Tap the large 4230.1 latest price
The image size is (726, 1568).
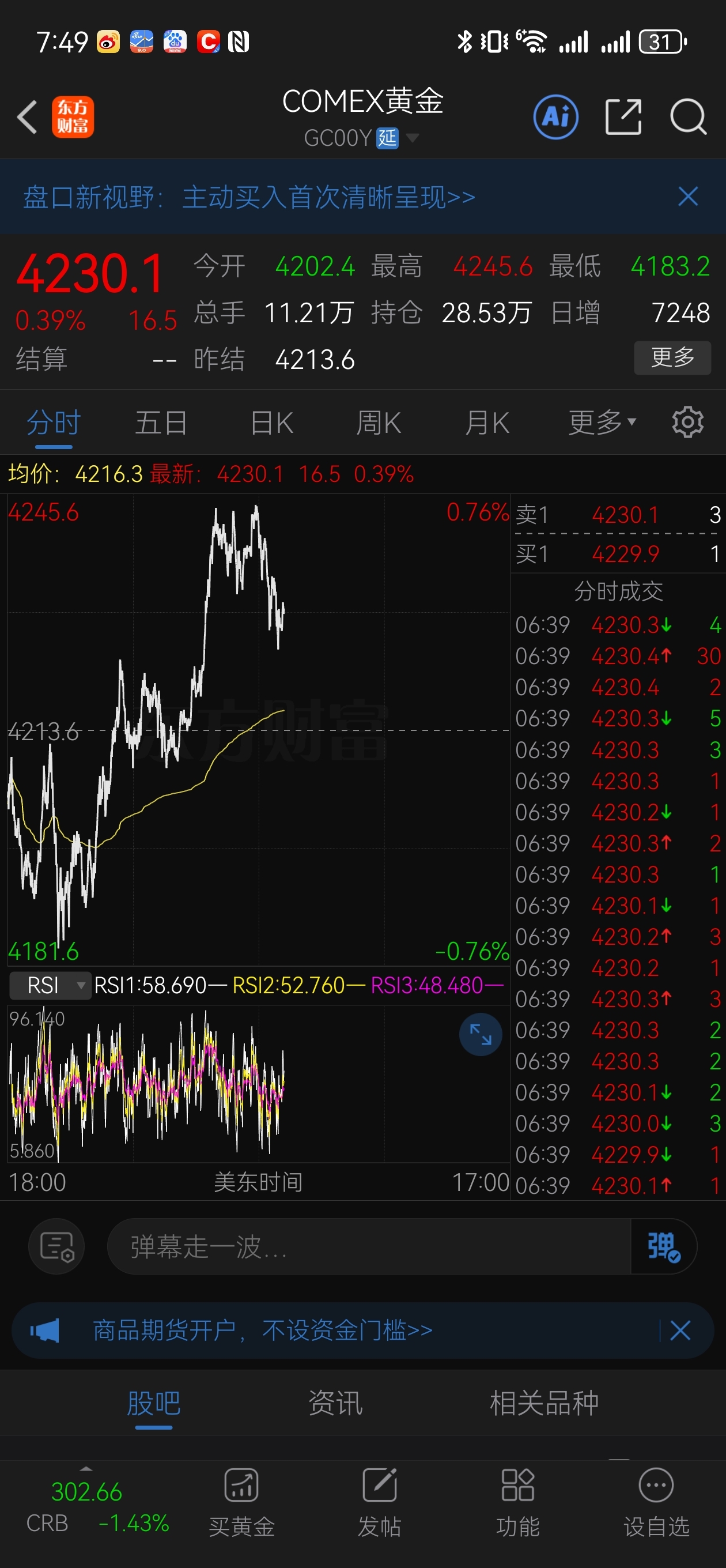click(90, 274)
